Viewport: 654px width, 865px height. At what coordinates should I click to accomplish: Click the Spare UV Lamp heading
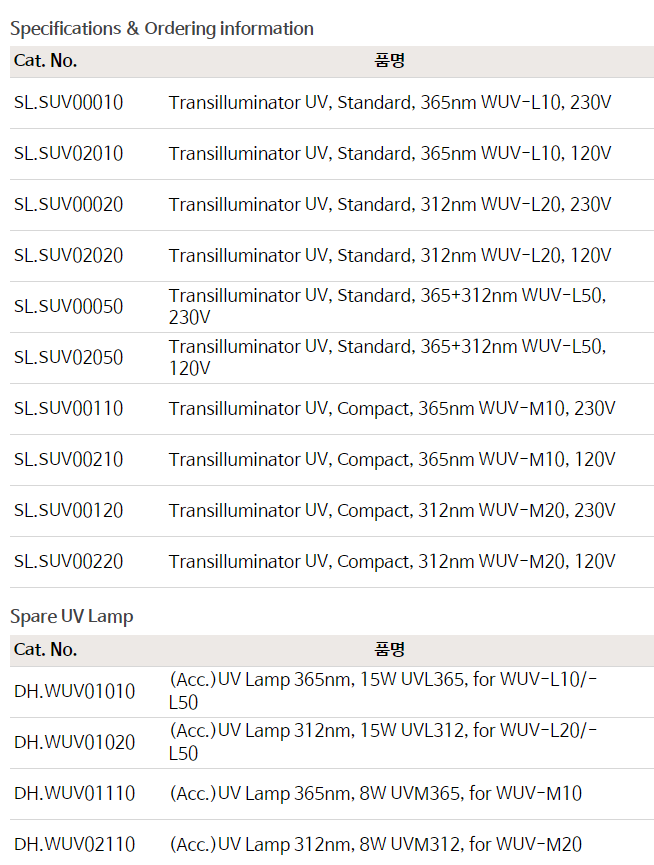(72, 616)
